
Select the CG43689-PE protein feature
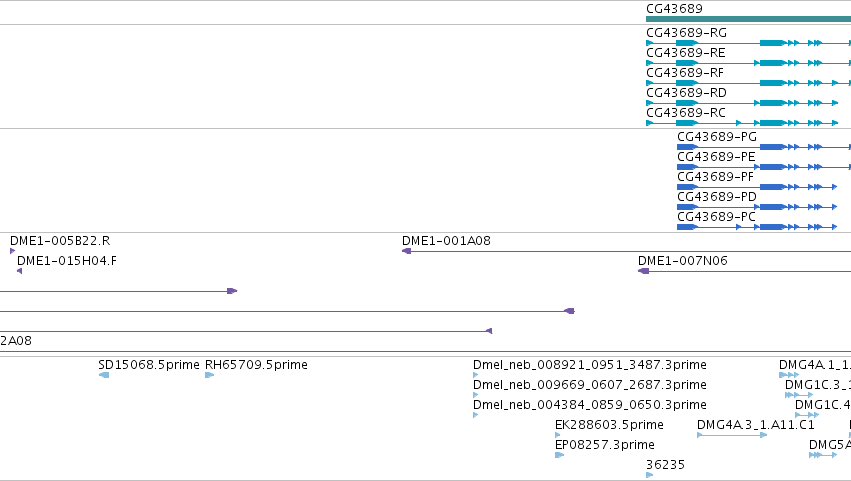764,167
